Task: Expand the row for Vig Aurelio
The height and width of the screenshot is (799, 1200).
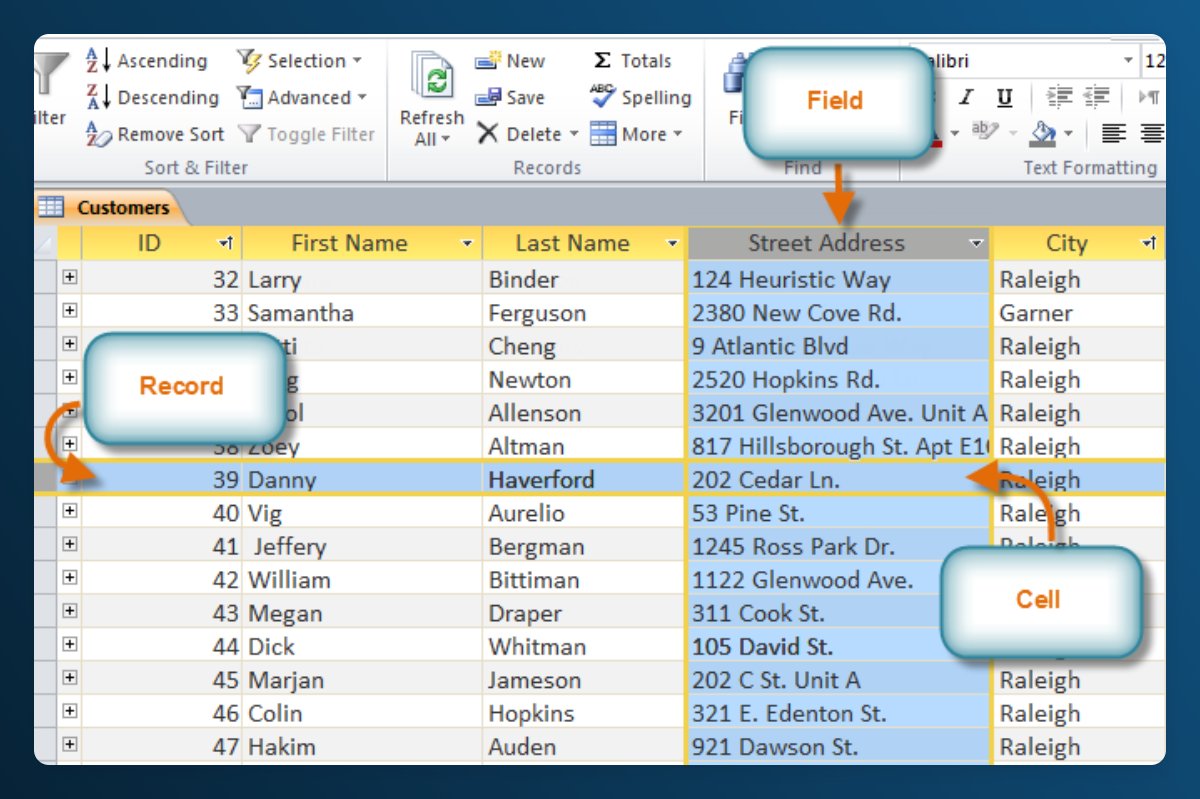Action: tap(69, 511)
